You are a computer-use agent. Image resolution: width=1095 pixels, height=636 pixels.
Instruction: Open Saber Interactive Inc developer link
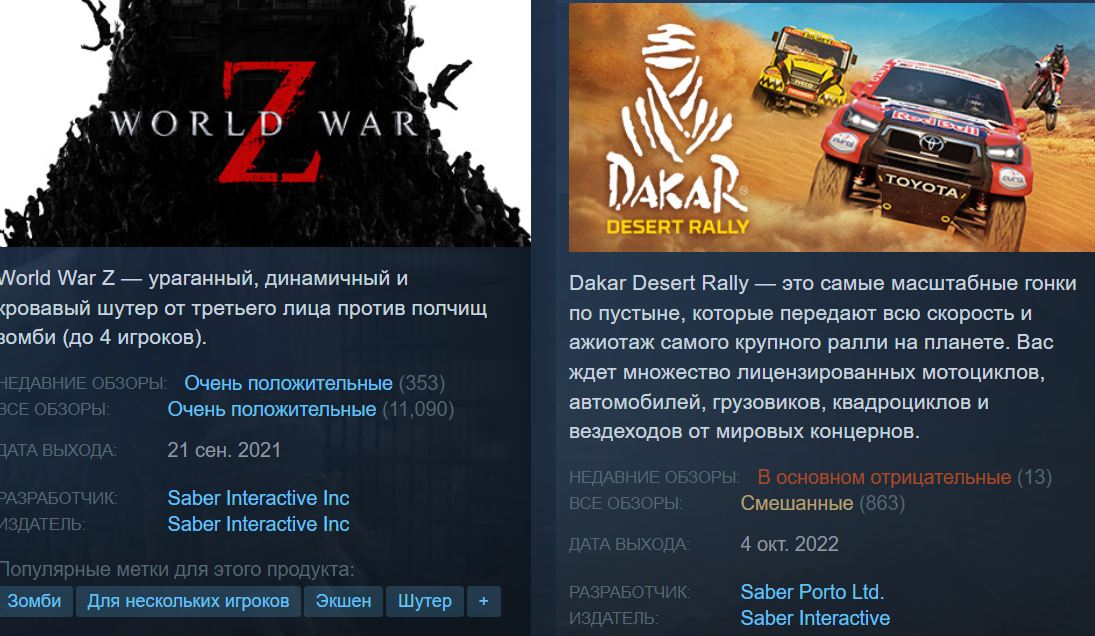coord(258,498)
